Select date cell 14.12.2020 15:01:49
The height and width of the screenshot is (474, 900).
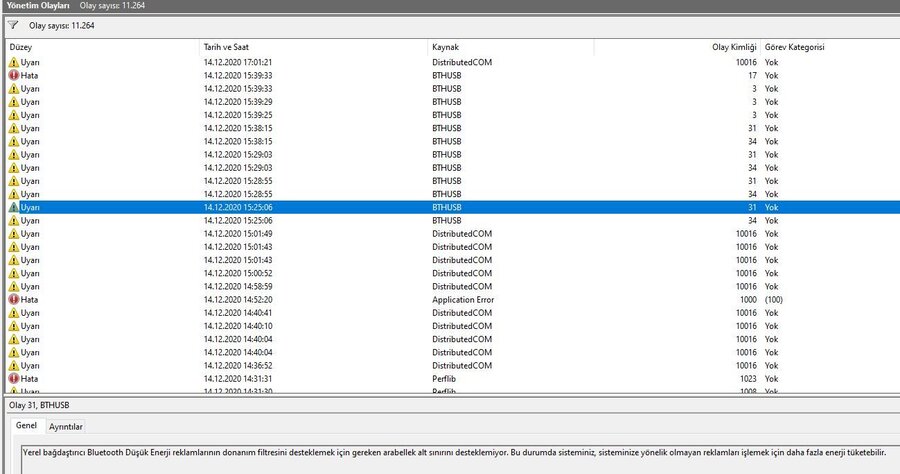click(x=238, y=234)
